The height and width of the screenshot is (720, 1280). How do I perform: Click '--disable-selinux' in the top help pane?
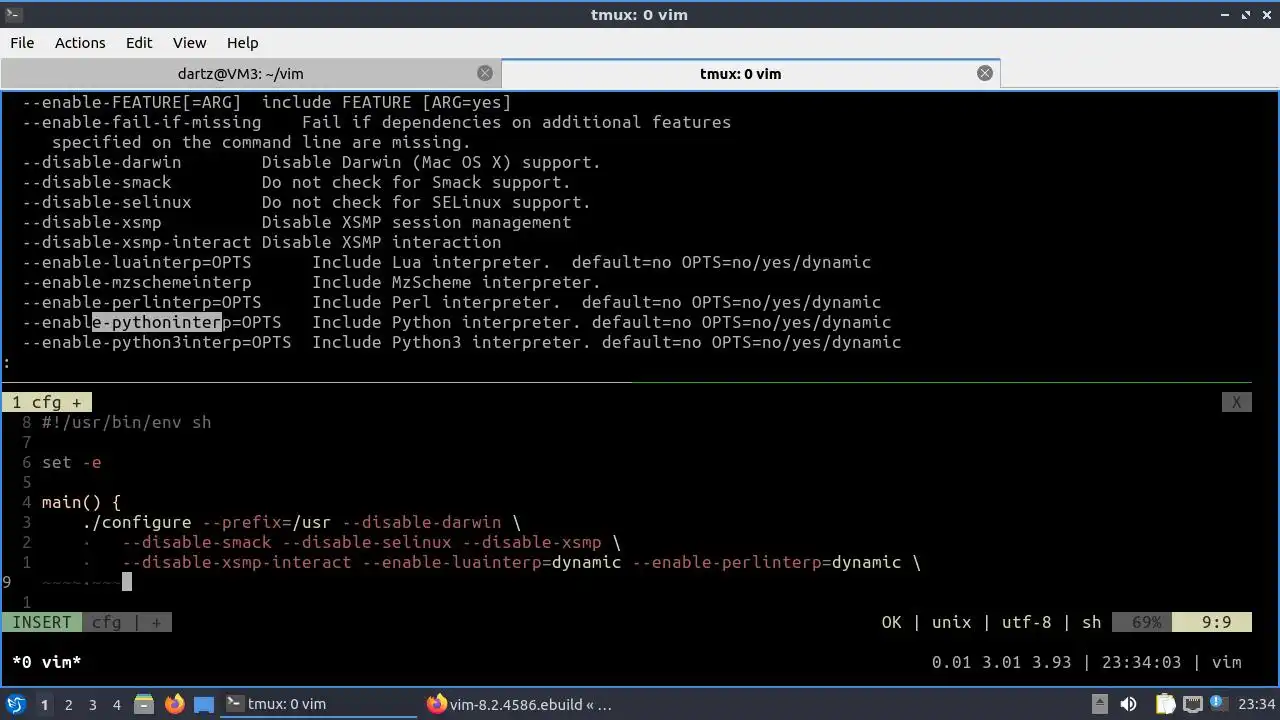tap(107, 202)
